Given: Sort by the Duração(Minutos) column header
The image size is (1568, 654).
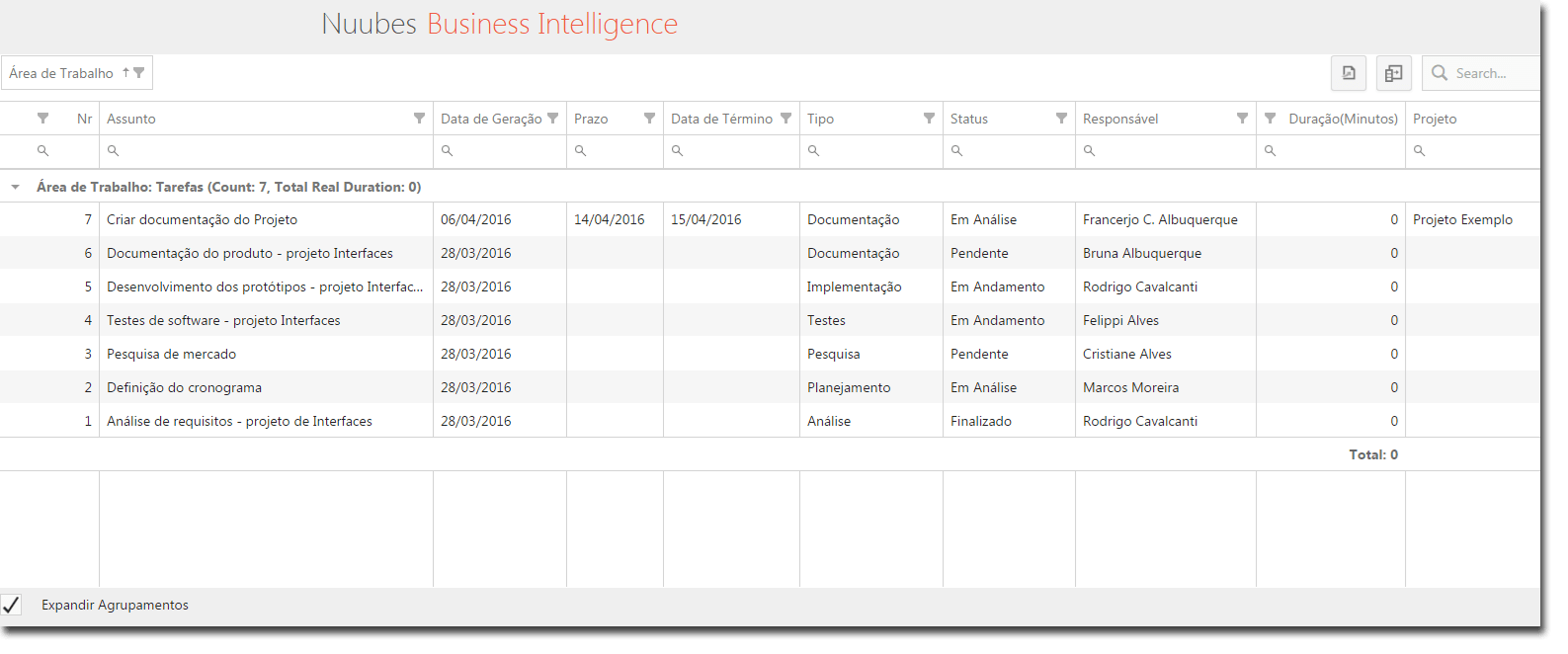Looking at the screenshot, I should [1343, 119].
